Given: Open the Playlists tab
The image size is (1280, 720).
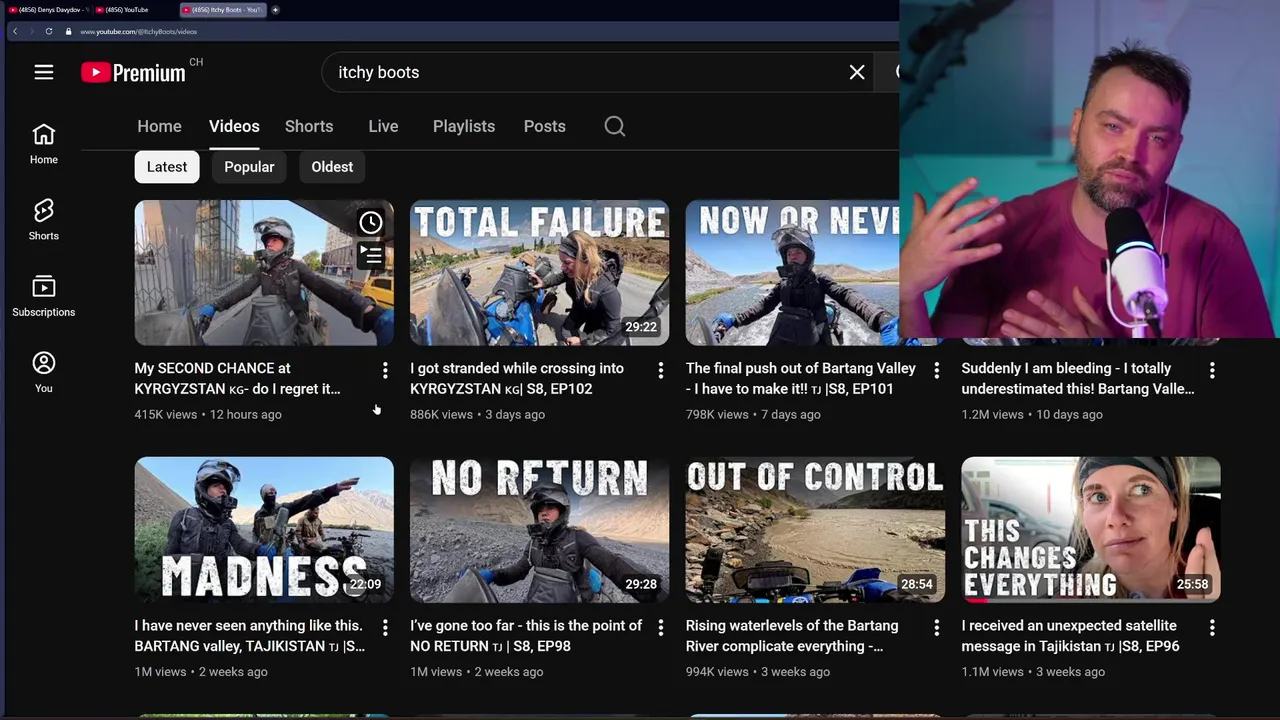Looking at the screenshot, I should tap(464, 126).
